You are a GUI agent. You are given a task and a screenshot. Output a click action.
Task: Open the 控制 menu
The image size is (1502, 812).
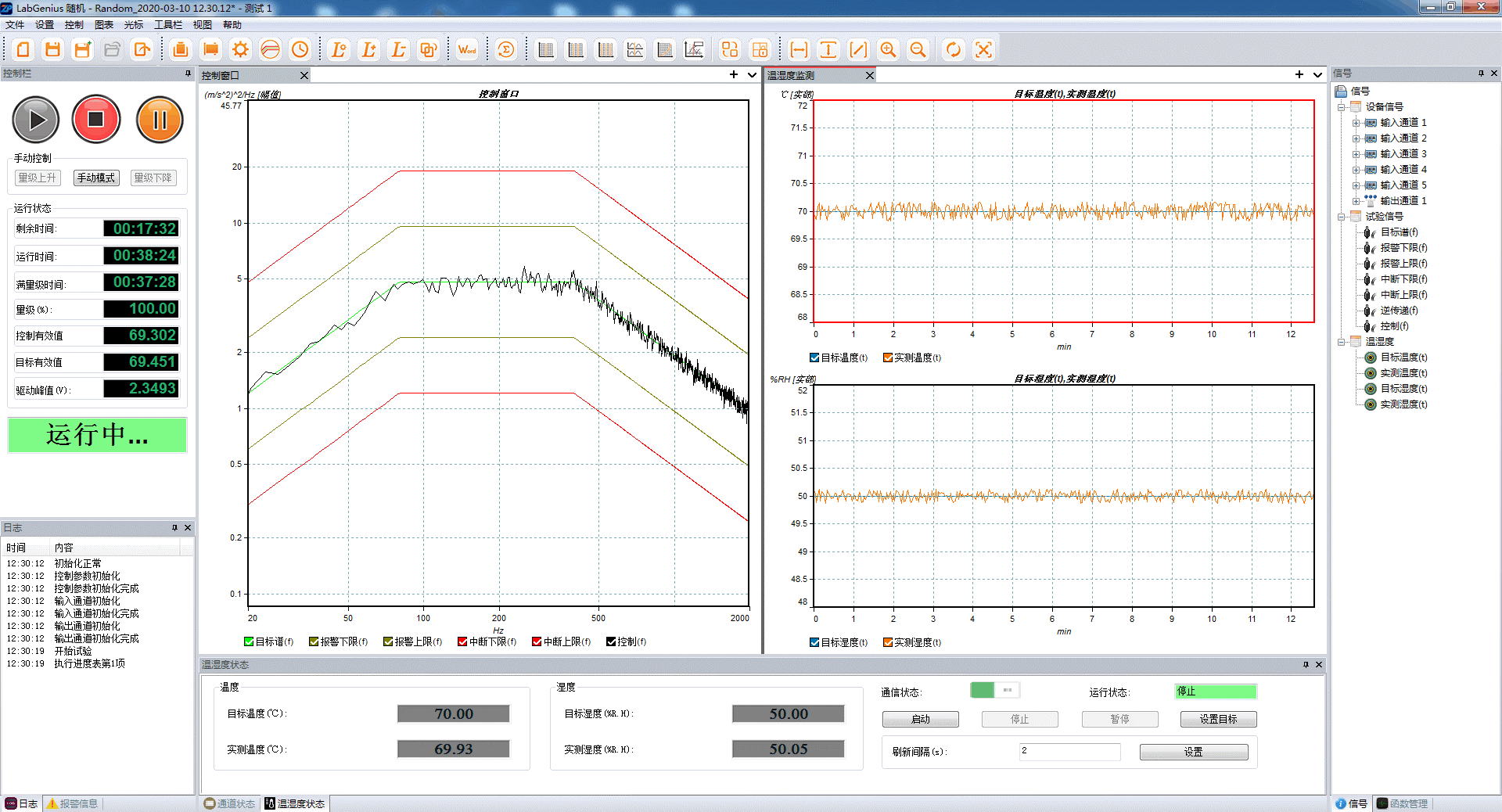pyautogui.click(x=74, y=25)
